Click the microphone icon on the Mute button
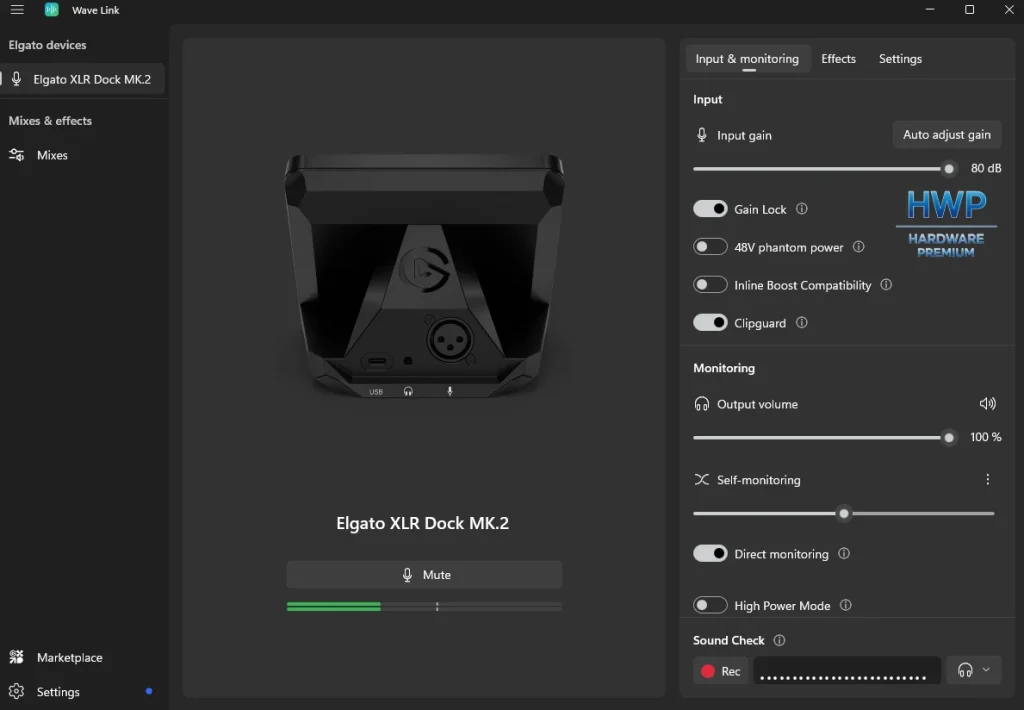The image size is (1024, 710). point(407,575)
